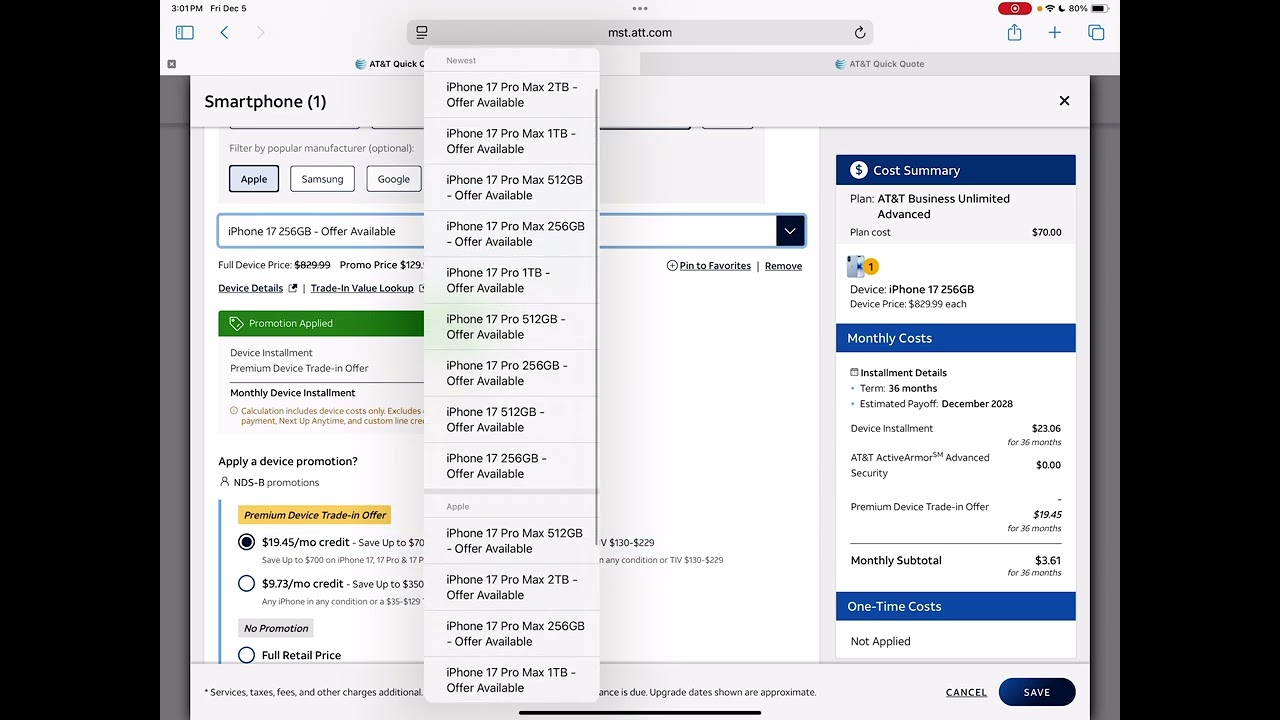Filter devices by Google manufacturer
The image size is (1280, 720).
(393, 179)
